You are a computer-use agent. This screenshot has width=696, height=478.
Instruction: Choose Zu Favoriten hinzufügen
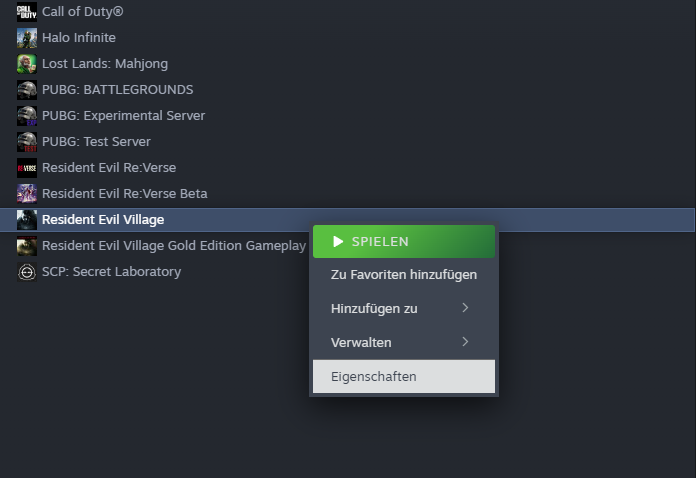click(x=404, y=275)
